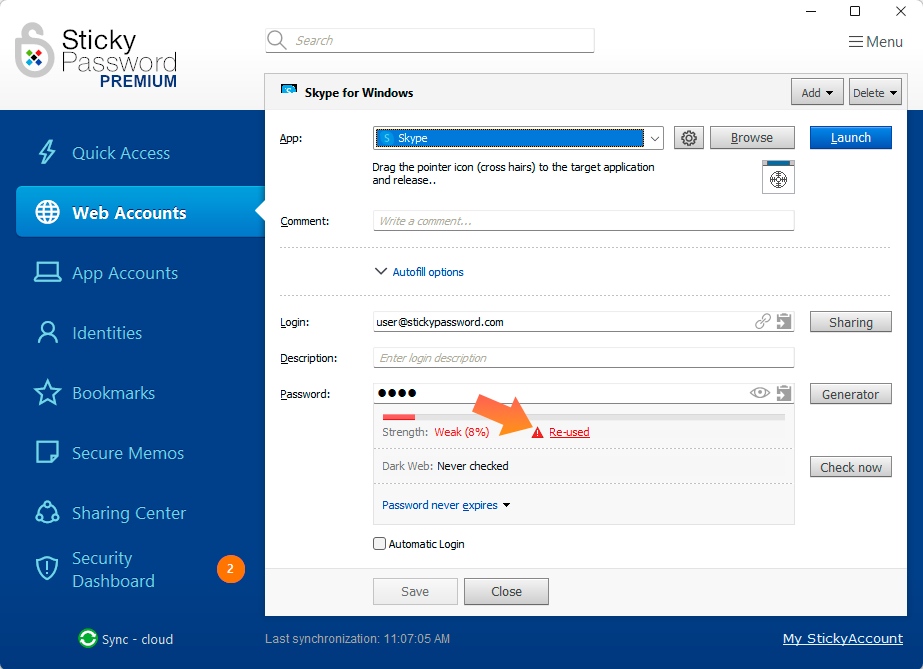Screen dimensions: 923x669
Task: Click the app settings gear icon
Action: pyautogui.click(x=688, y=138)
